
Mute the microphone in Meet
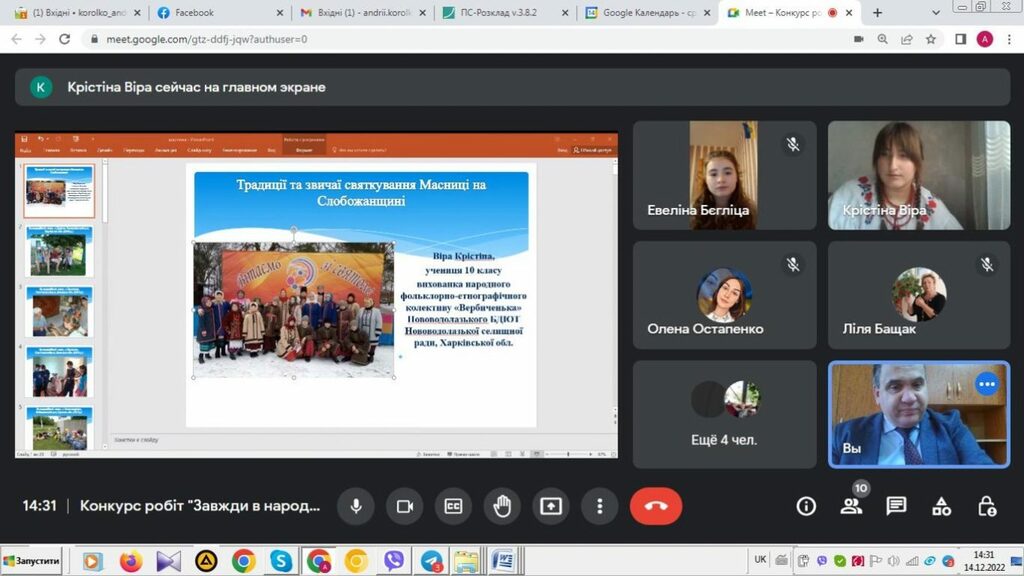click(355, 506)
